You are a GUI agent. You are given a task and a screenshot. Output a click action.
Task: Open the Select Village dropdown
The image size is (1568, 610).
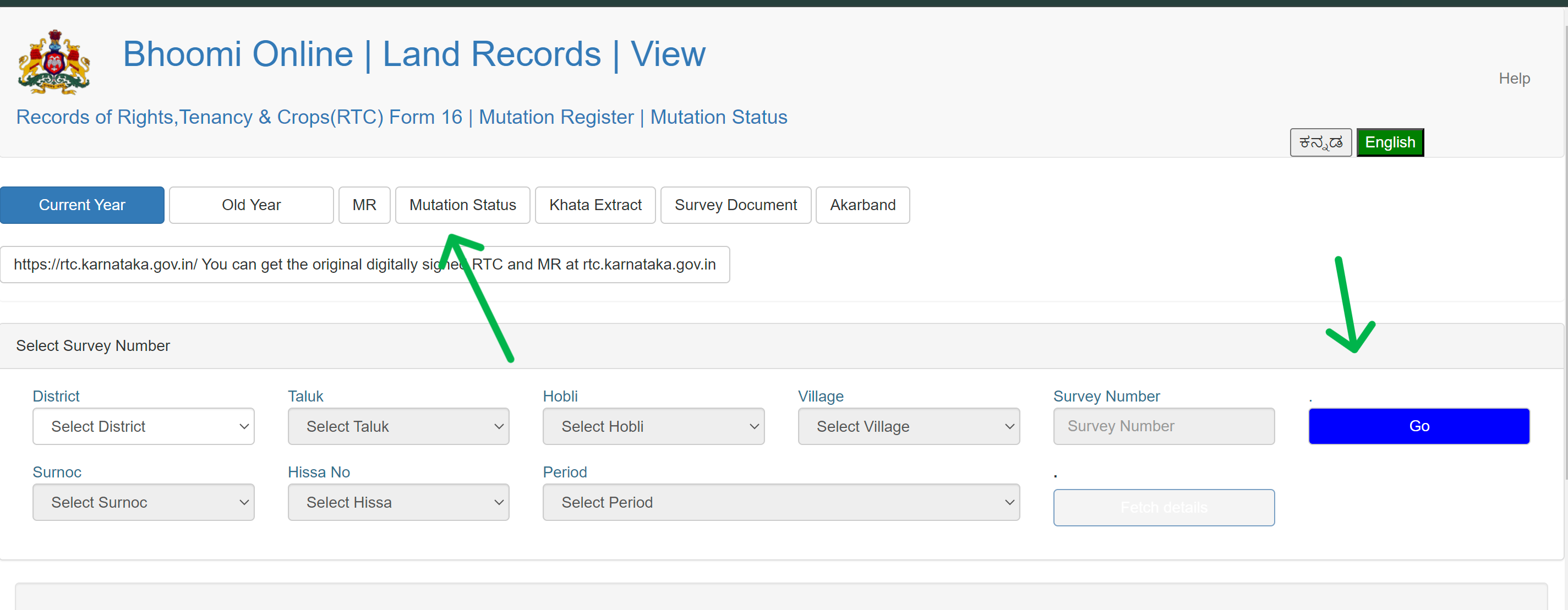[908, 426]
